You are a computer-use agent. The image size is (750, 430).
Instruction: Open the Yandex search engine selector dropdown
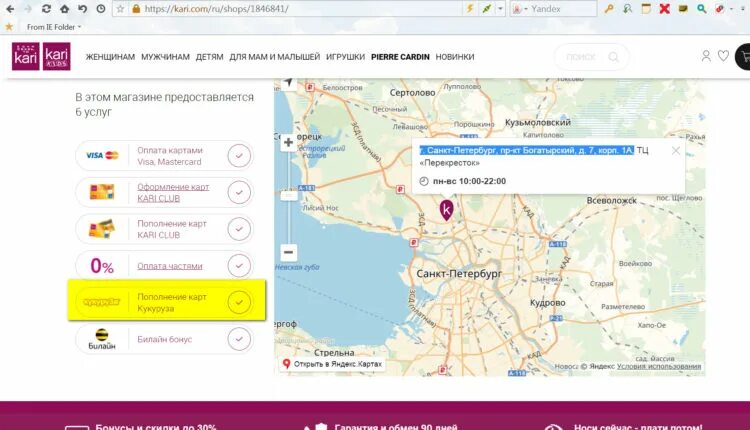click(519, 9)
